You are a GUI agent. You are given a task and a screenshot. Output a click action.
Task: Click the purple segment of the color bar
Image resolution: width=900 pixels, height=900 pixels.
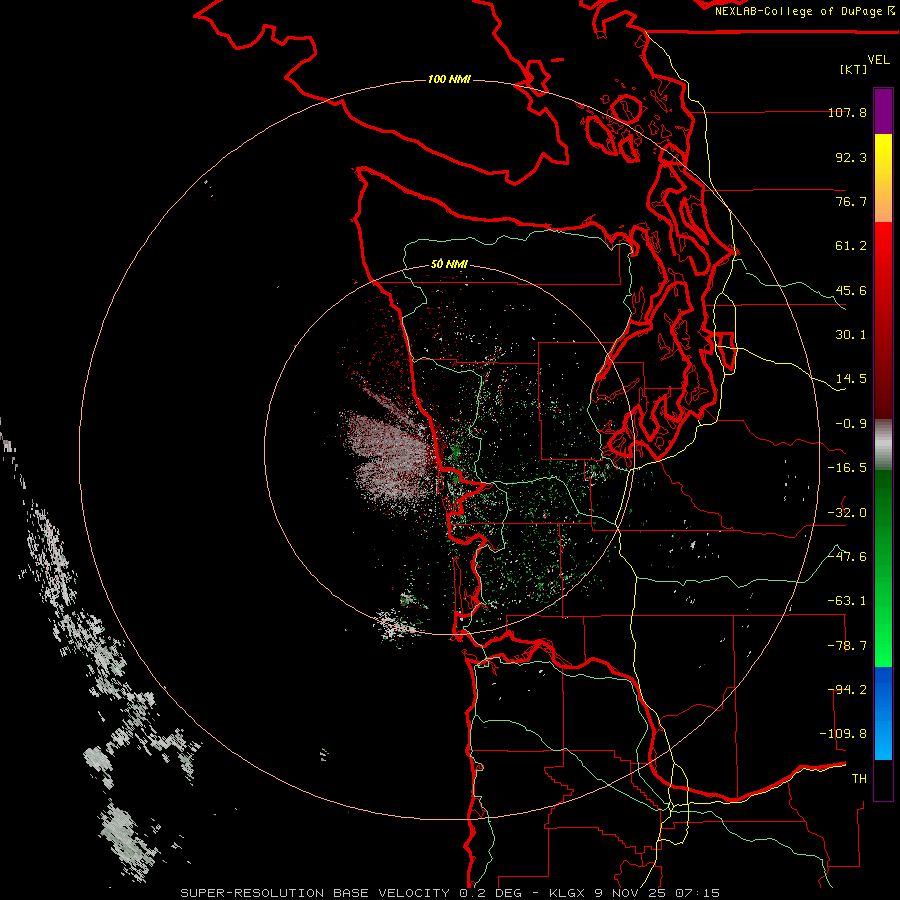pos(883,112)
